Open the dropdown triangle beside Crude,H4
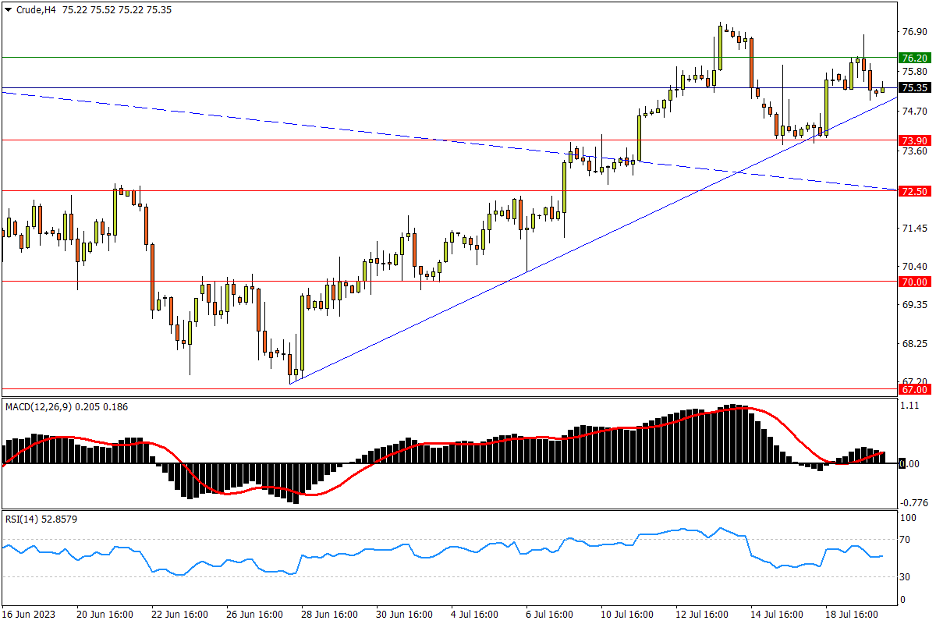The height and width of the screenshot is (624, 936). pos(9,9)
